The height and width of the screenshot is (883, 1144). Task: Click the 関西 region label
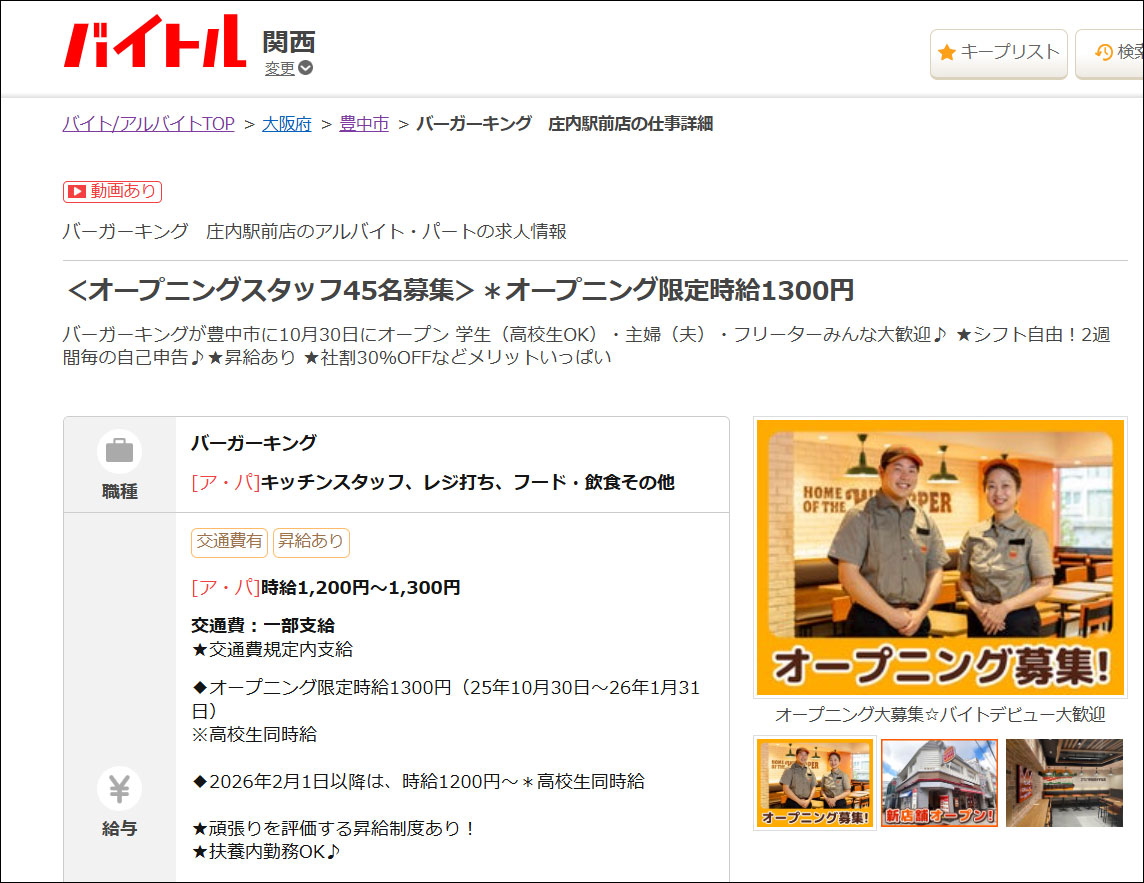click(289, 42)
